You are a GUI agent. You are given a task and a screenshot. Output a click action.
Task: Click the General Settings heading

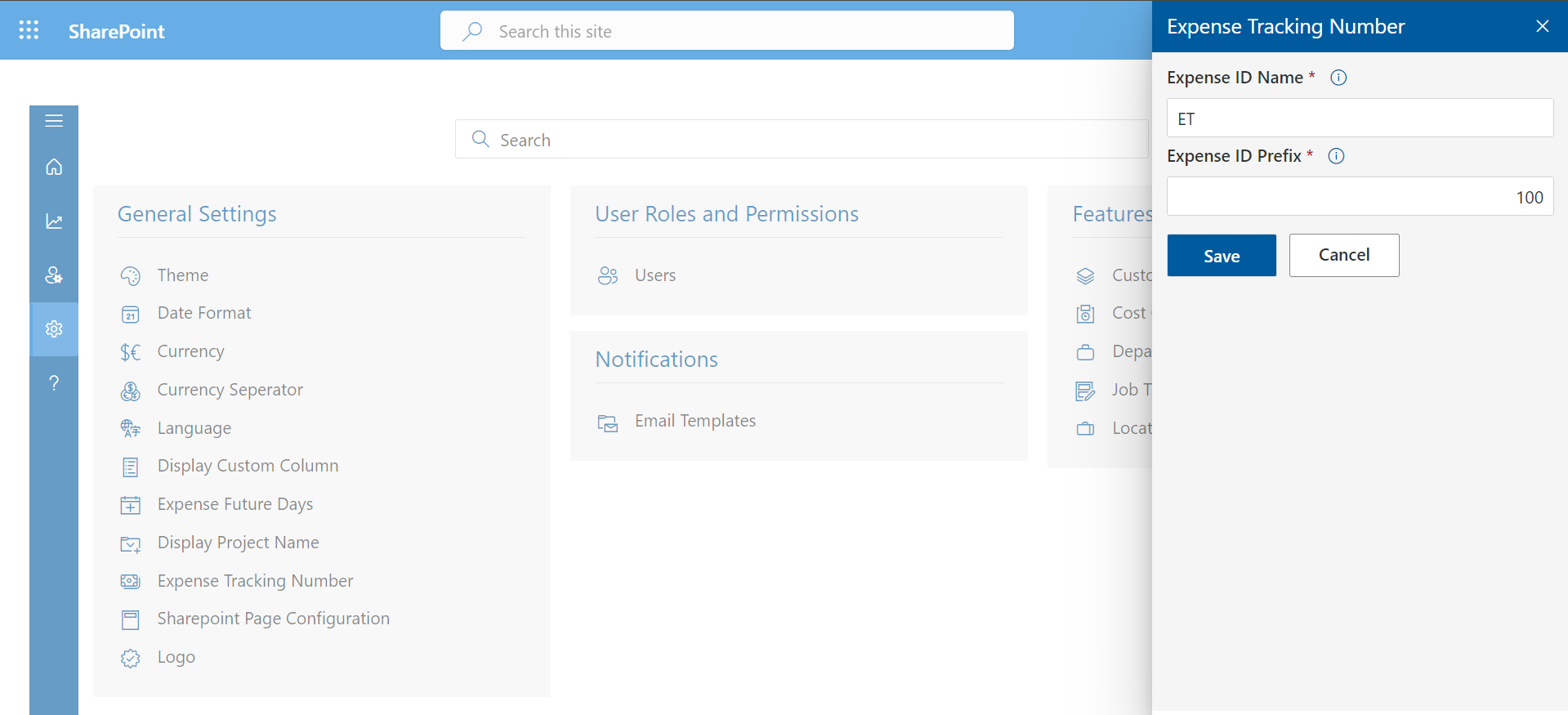[x=197, y=213]
